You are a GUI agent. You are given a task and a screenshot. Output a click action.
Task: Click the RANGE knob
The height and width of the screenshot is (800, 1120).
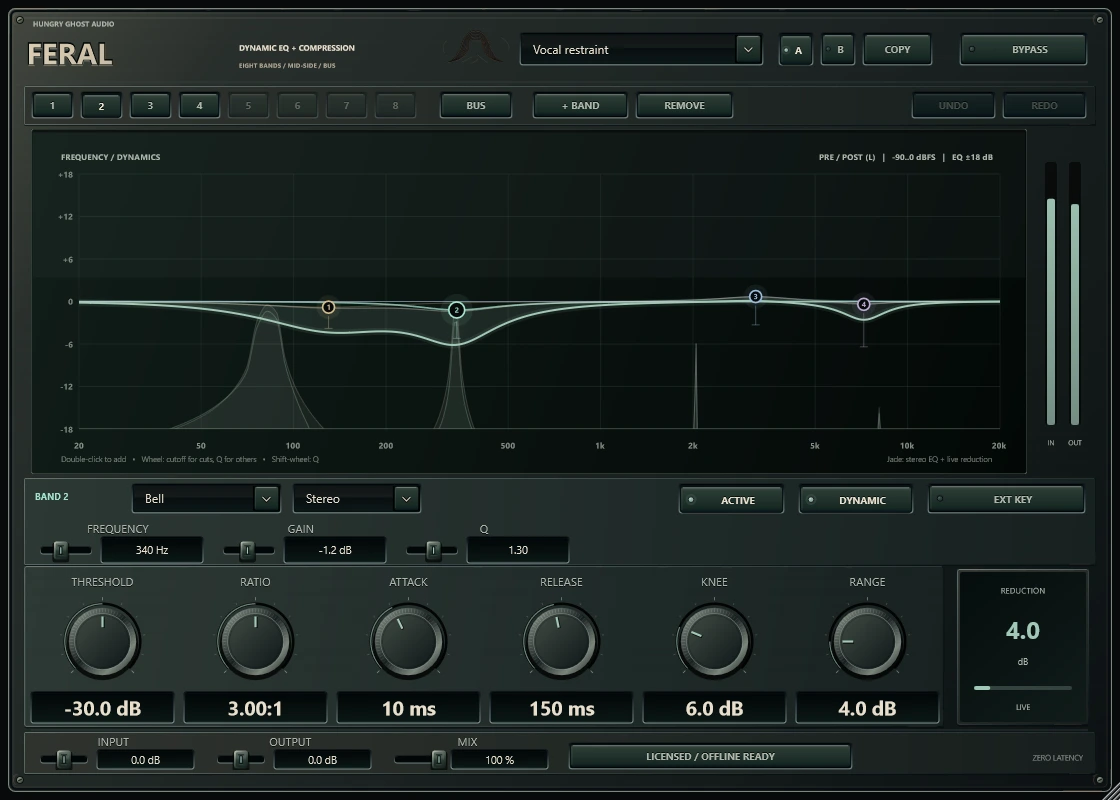click(x=867, y=641)
